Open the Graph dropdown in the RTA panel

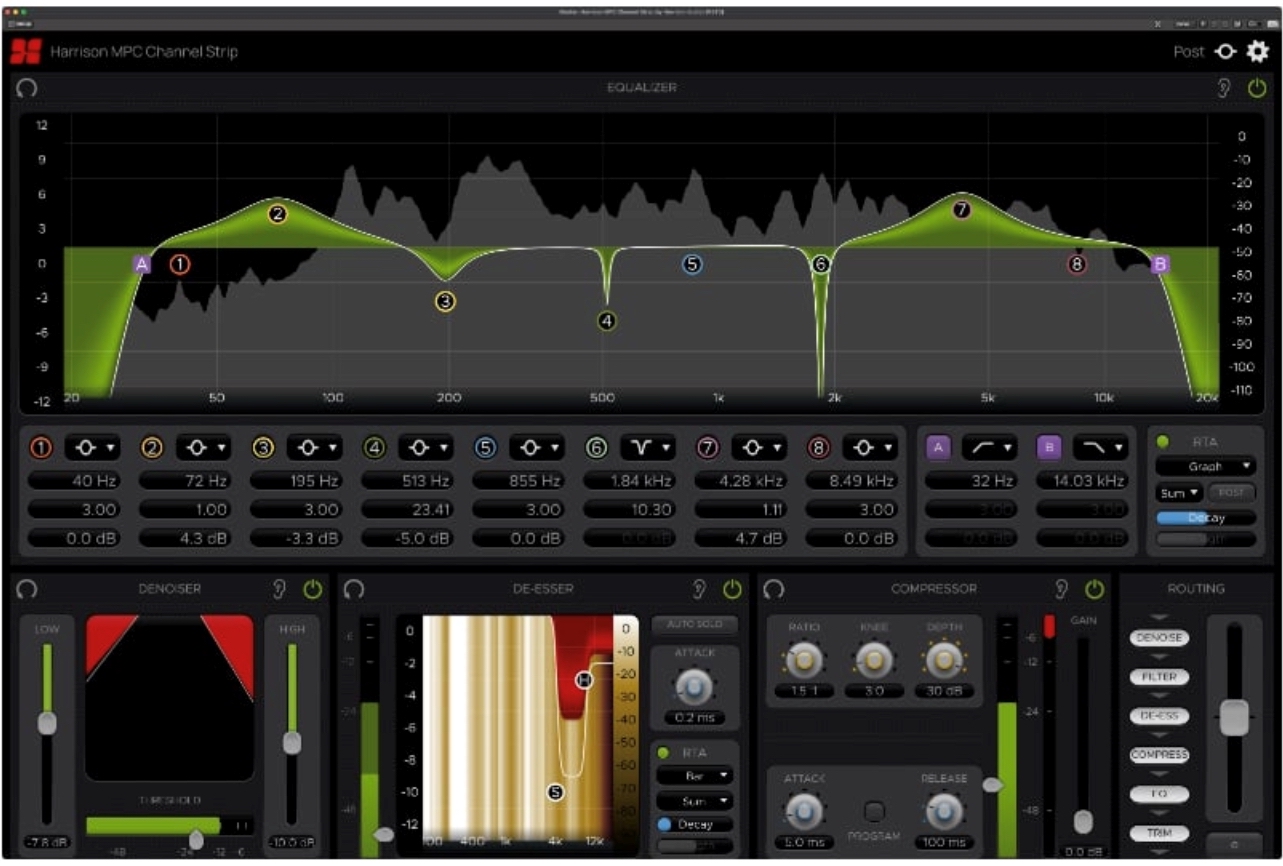(x=1203, y=467)
